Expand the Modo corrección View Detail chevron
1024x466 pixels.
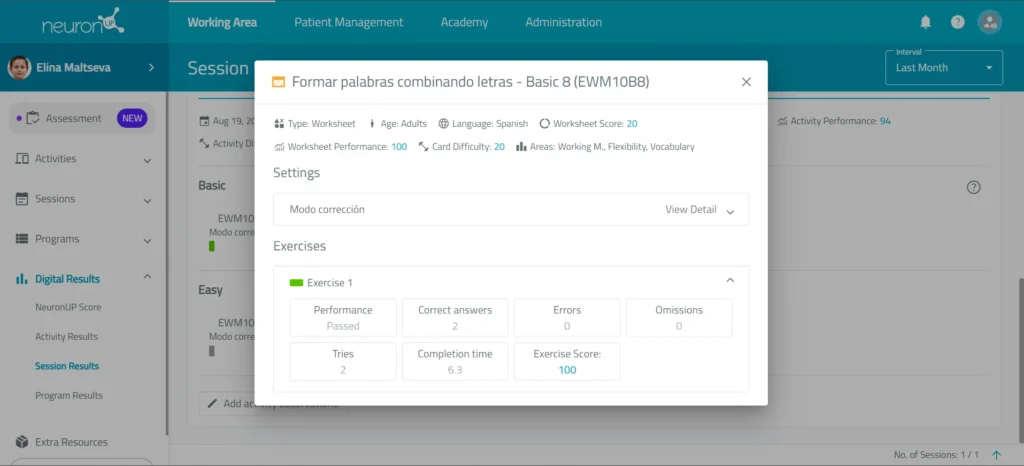tap(730, 211)
